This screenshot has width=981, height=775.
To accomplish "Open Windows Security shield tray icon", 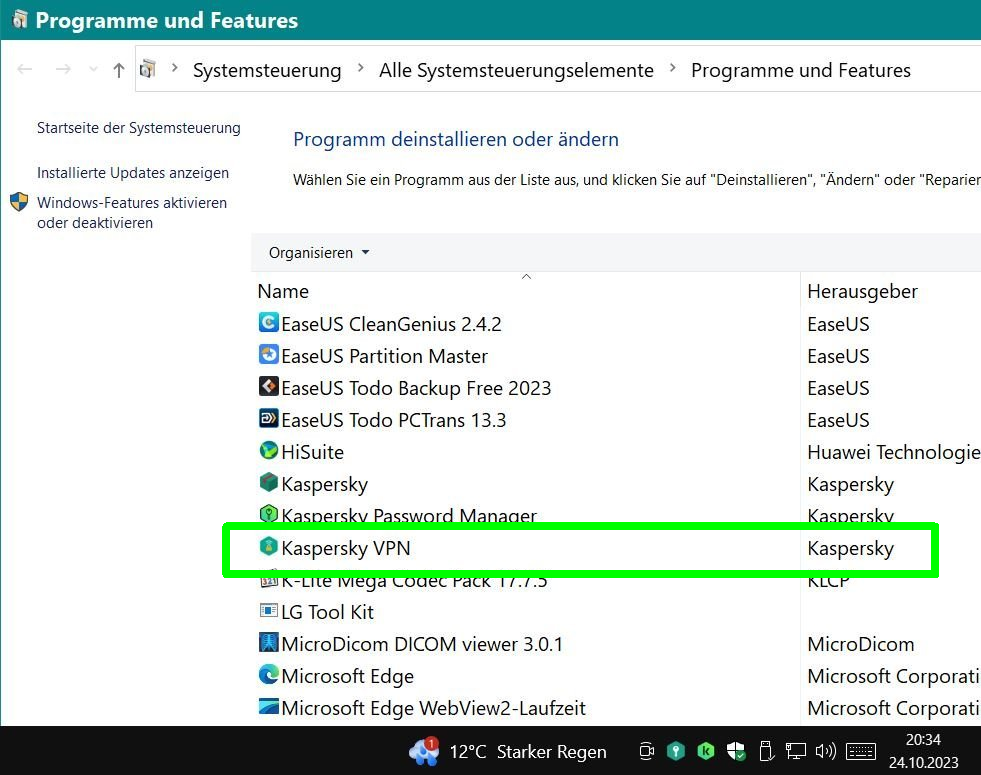I will [x=736, y=751].
